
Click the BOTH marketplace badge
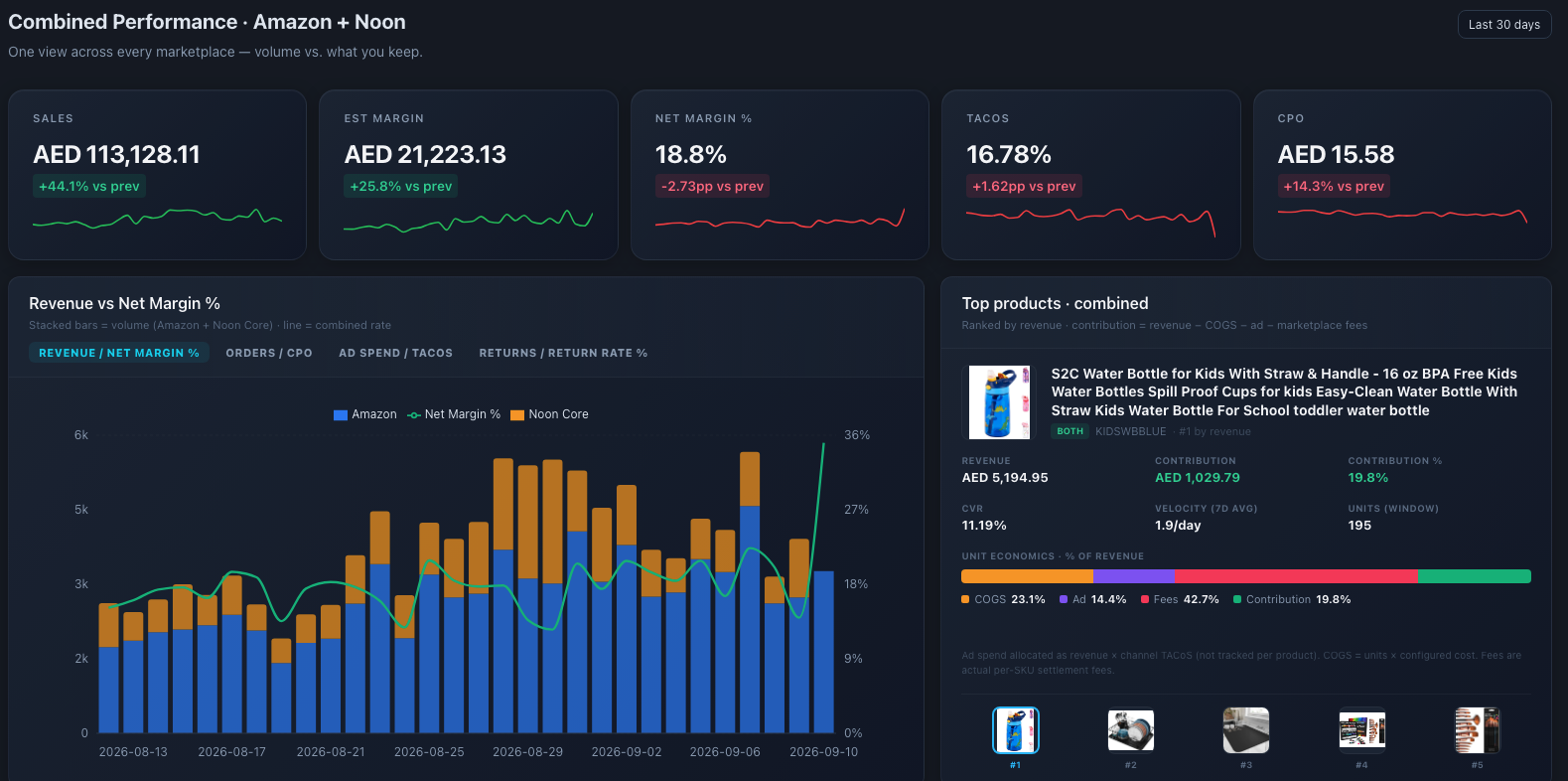tap(1070, 431)
